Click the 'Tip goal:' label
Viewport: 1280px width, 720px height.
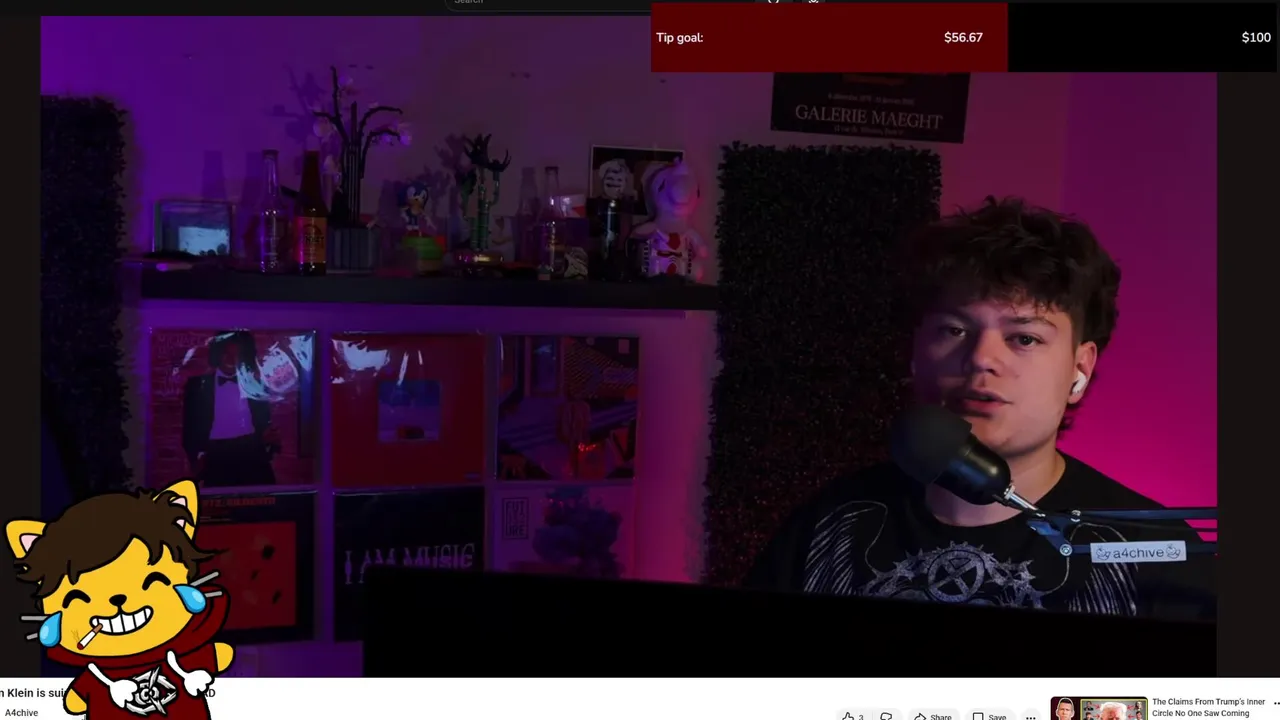point(680,38)
